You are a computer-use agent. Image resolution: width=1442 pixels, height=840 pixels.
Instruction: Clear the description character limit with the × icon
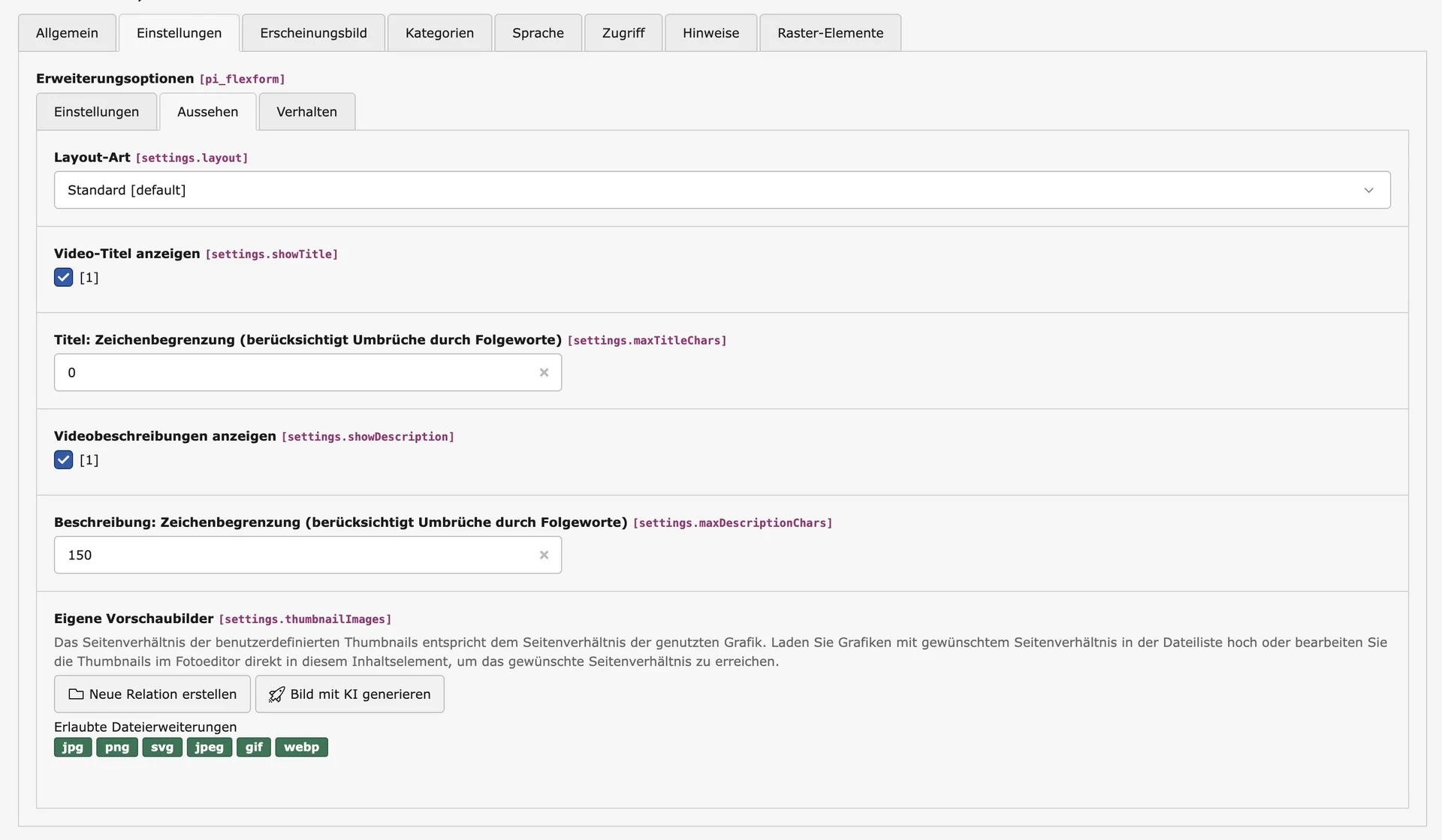point(545,555)
